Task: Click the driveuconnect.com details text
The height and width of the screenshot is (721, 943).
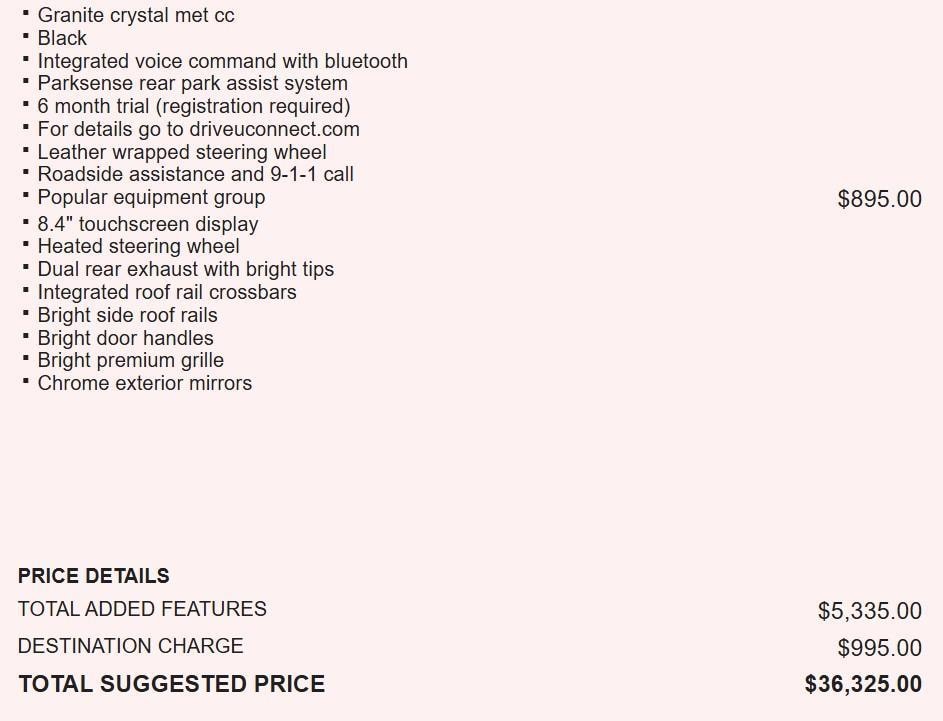Action: [198, 129]
